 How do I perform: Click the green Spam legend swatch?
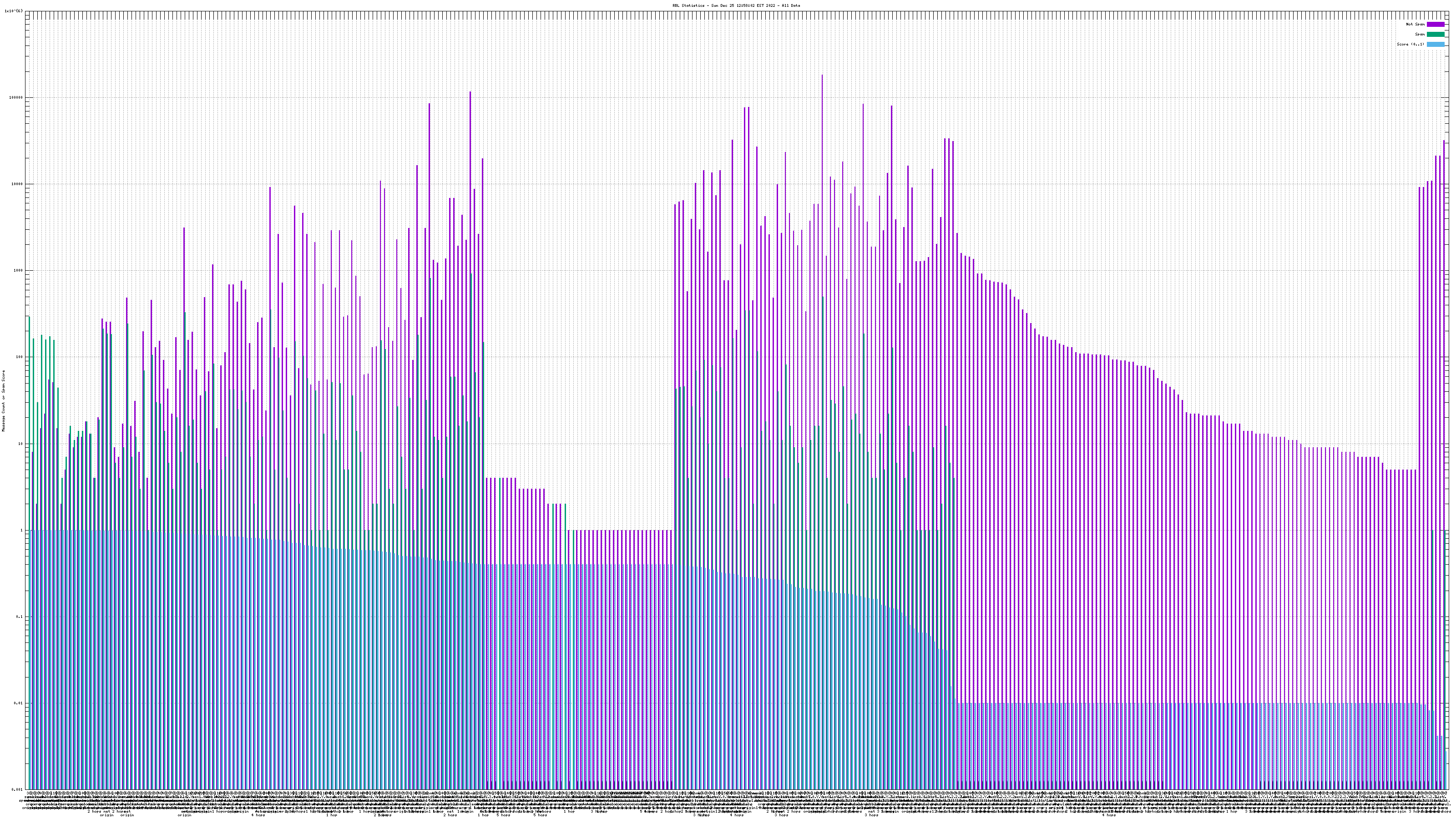tap(1436, 35)
